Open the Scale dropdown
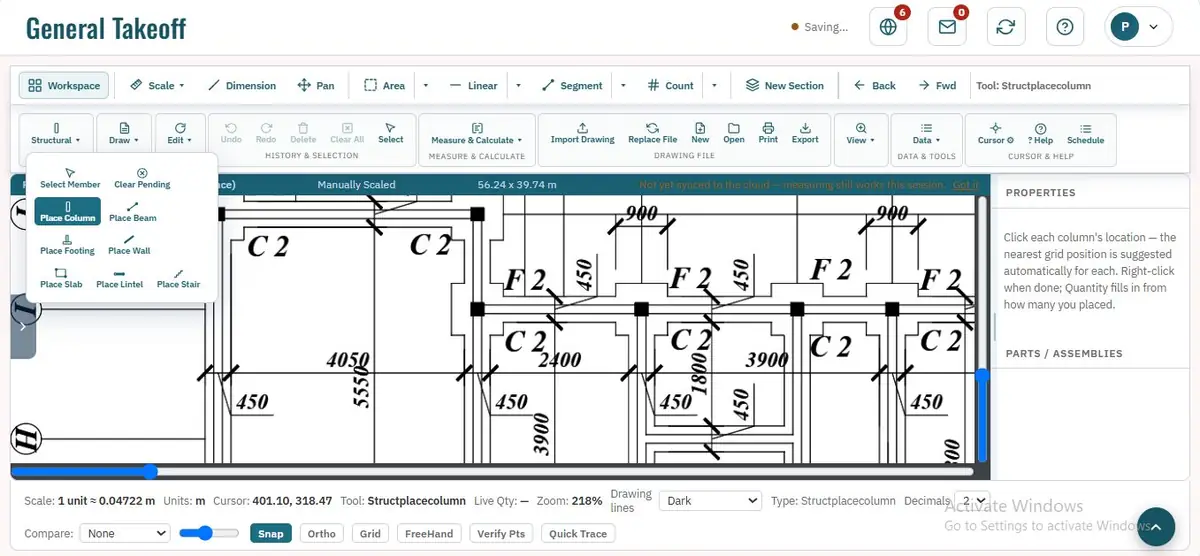The height and width of the screenshot is (556, 1200). (x=157, y=86)
